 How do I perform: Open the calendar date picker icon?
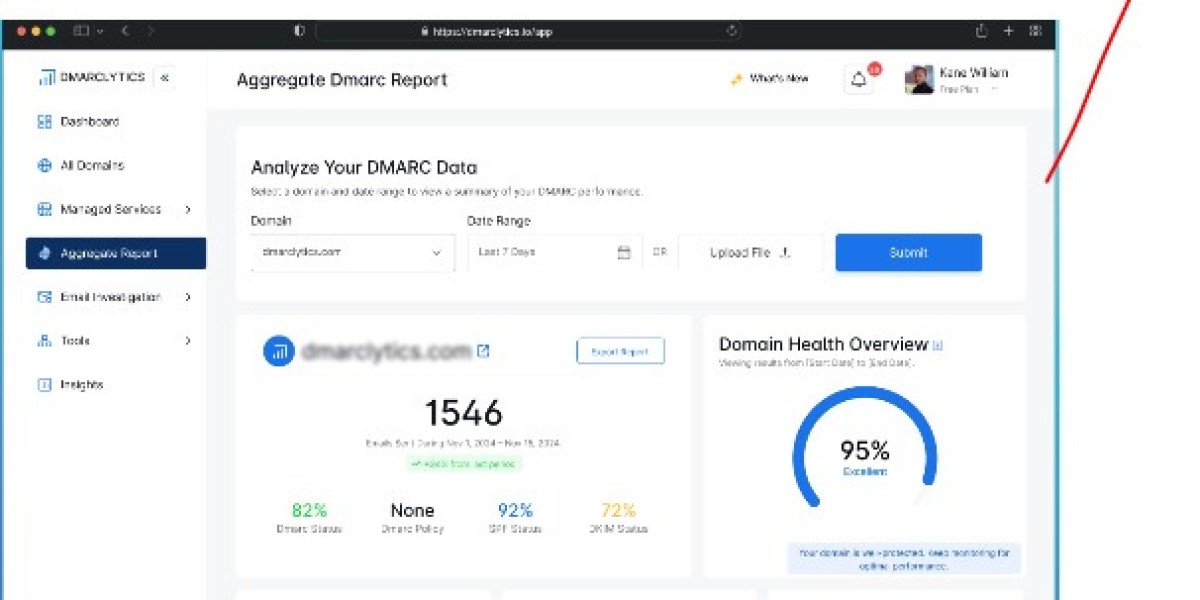[x=624, y=253]
